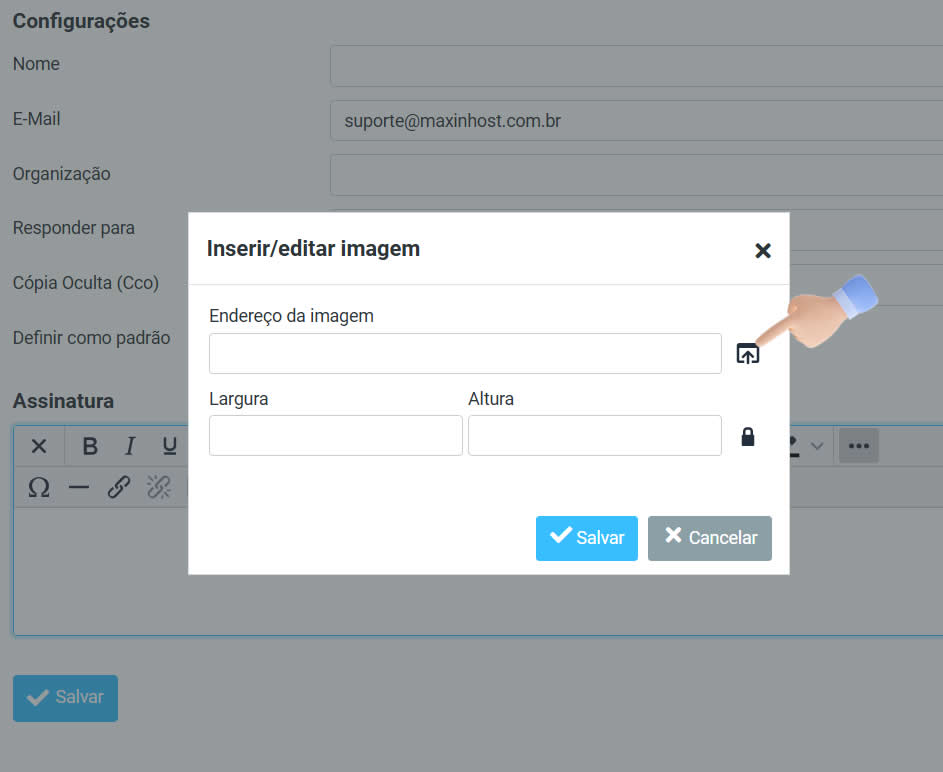Screen dimensions: 943x772
Task: Click the Cancelar button
Action: (x=709, y=538)
